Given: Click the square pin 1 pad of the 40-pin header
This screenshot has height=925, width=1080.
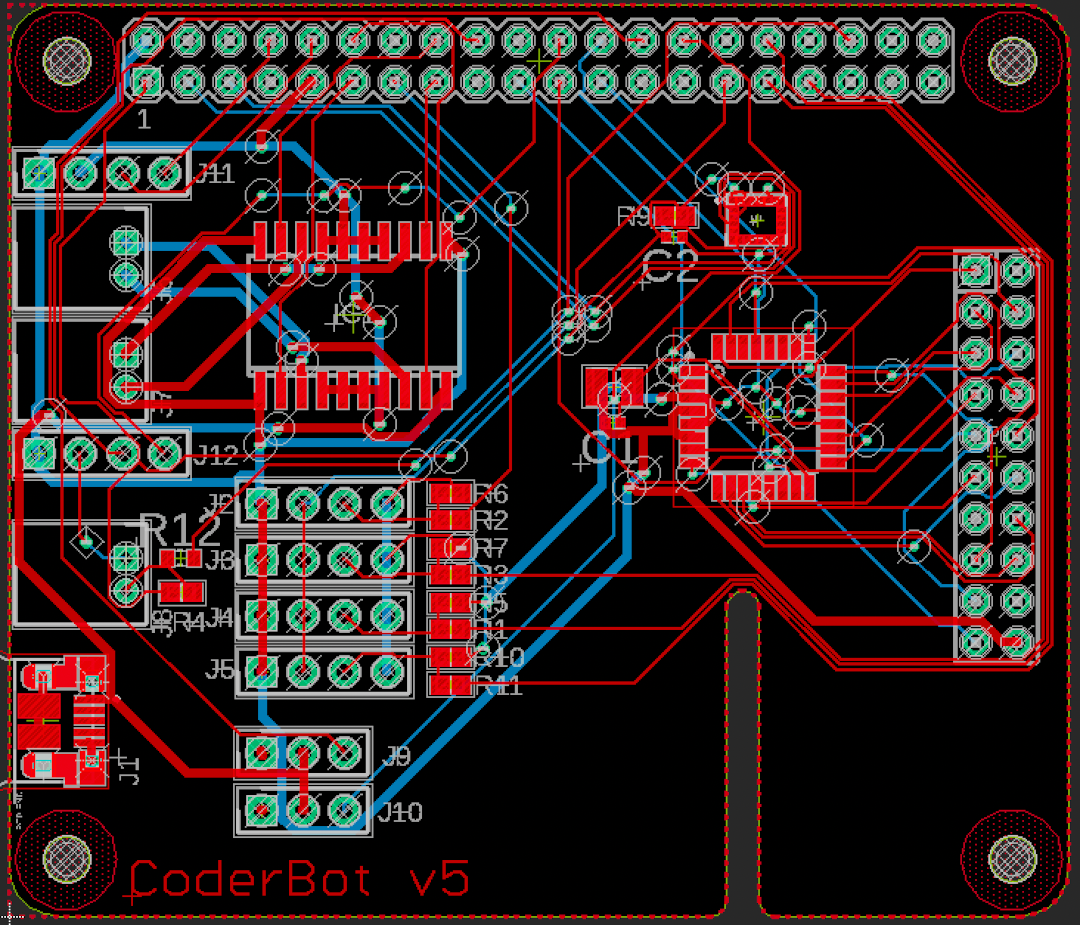Looking at the screenshot, I should point(146,82).
